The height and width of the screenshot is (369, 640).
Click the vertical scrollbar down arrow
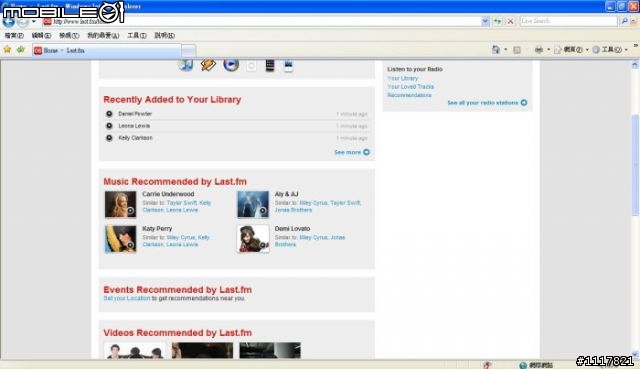tap(635, 354)
